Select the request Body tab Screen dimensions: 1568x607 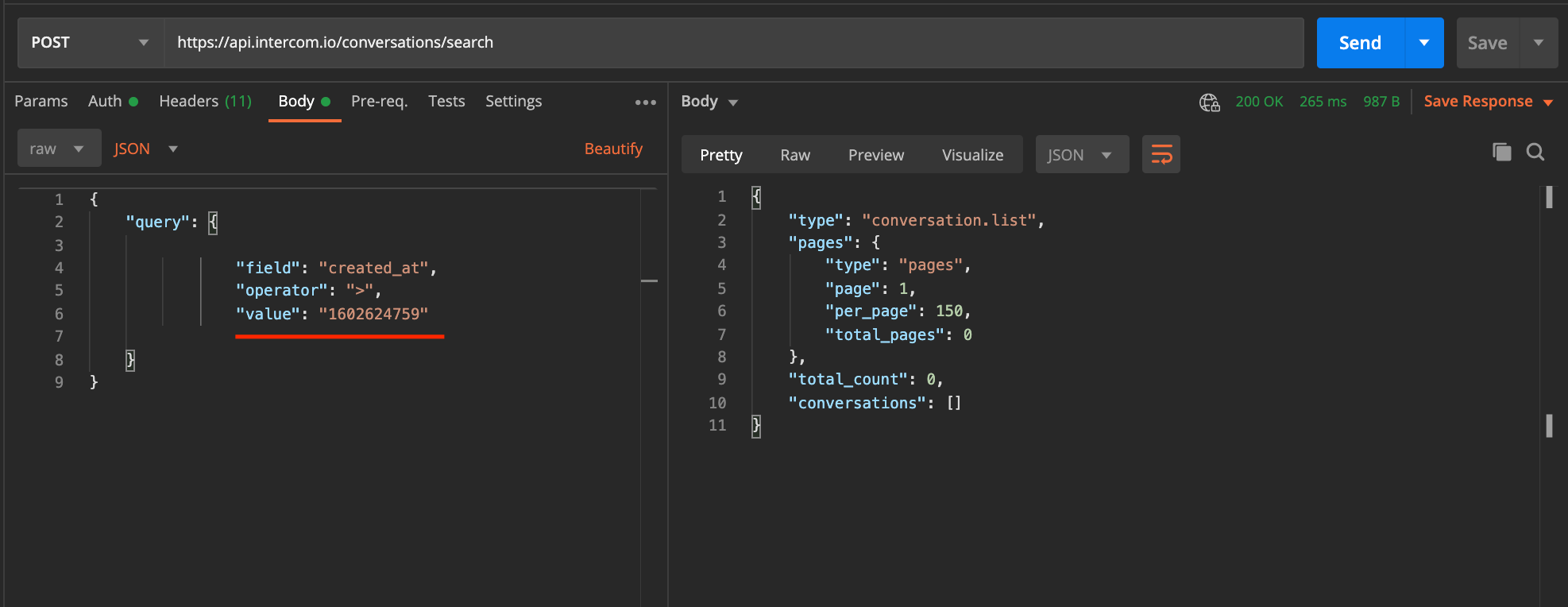pyautogui.click(x=304, y=101)
